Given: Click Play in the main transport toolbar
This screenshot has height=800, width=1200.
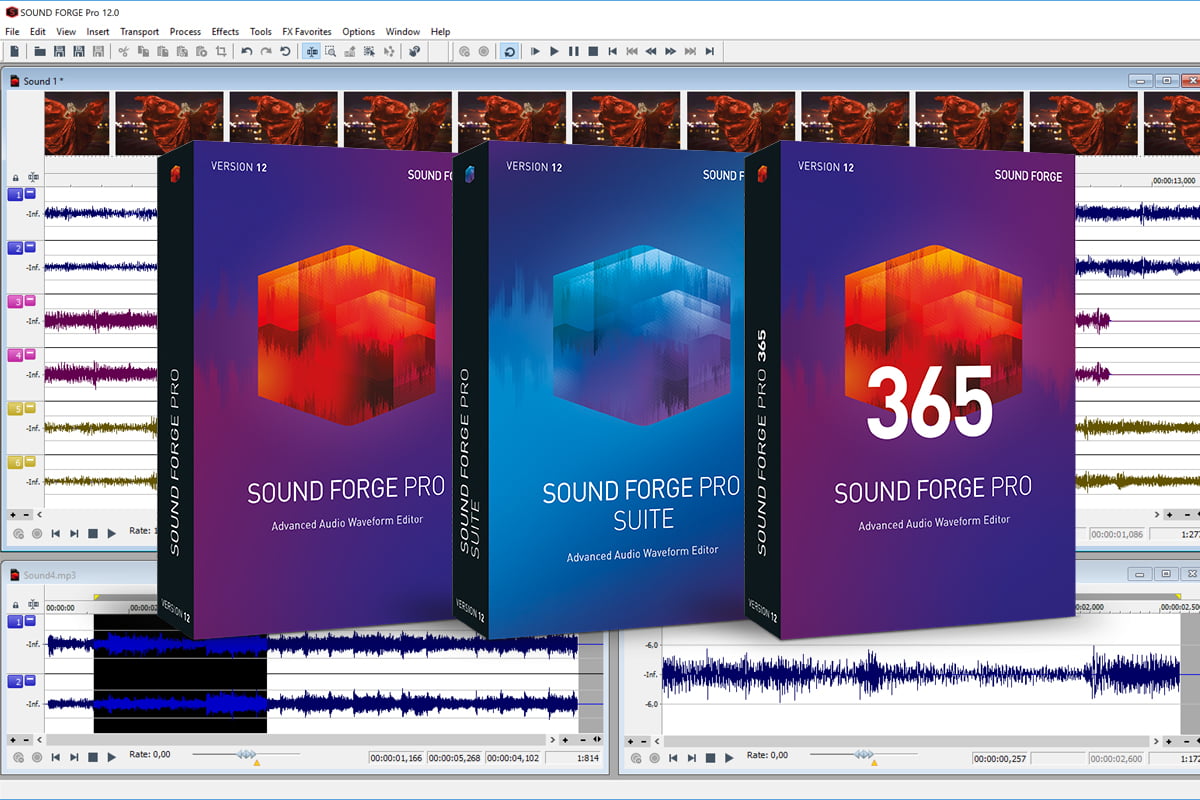Looking at the screenshot, I should pyautogui.click(x=554, y=51).
